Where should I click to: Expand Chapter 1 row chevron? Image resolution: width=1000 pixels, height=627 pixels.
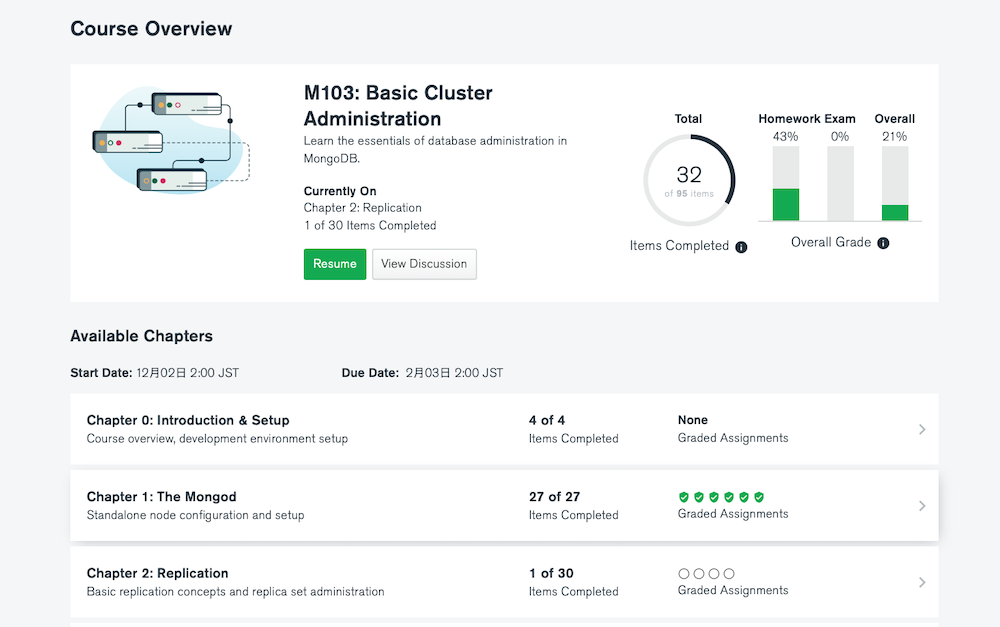[x=922, y=506]
